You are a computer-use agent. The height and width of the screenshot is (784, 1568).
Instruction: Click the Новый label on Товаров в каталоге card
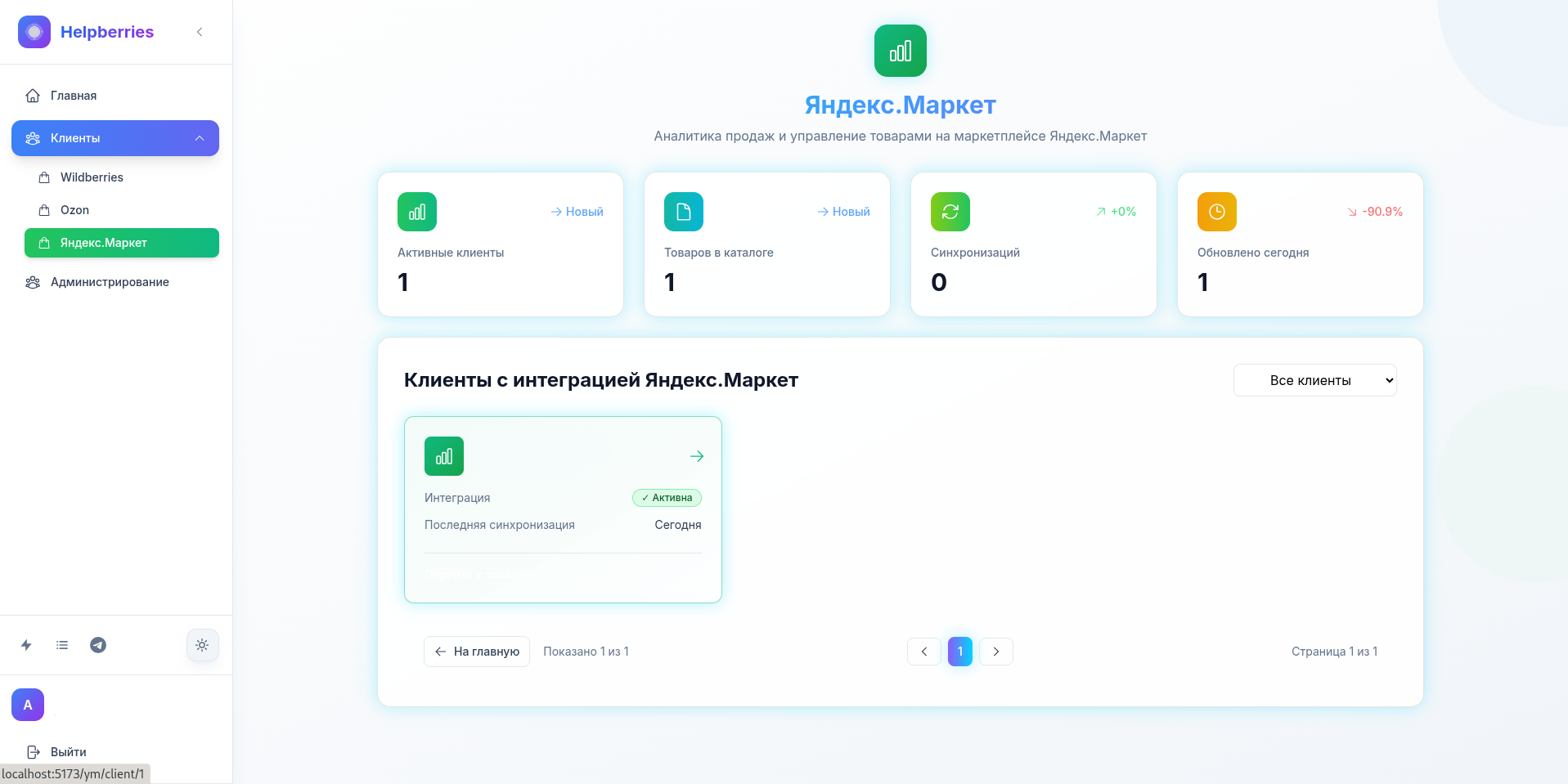coord(843,212)
